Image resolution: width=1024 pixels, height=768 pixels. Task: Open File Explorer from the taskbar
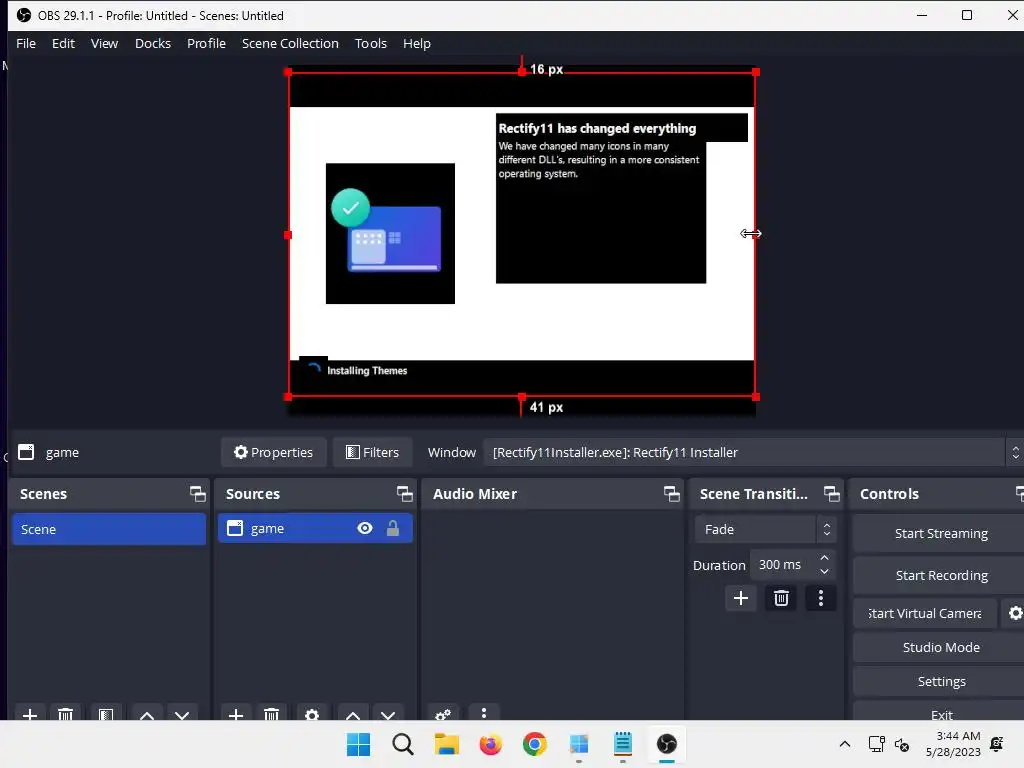tap(447, 744)
